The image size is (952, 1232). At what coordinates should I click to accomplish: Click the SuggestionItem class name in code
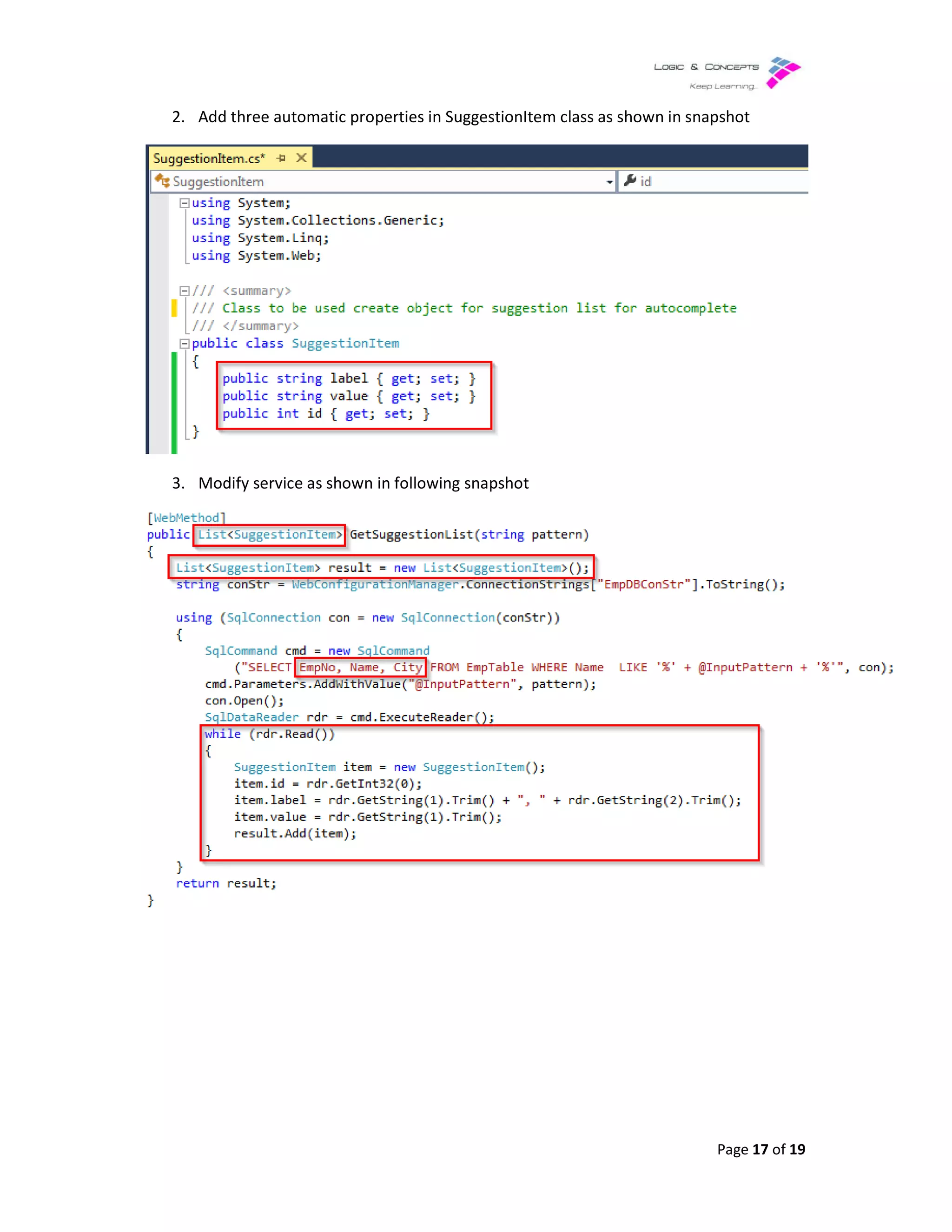[345, 344]
